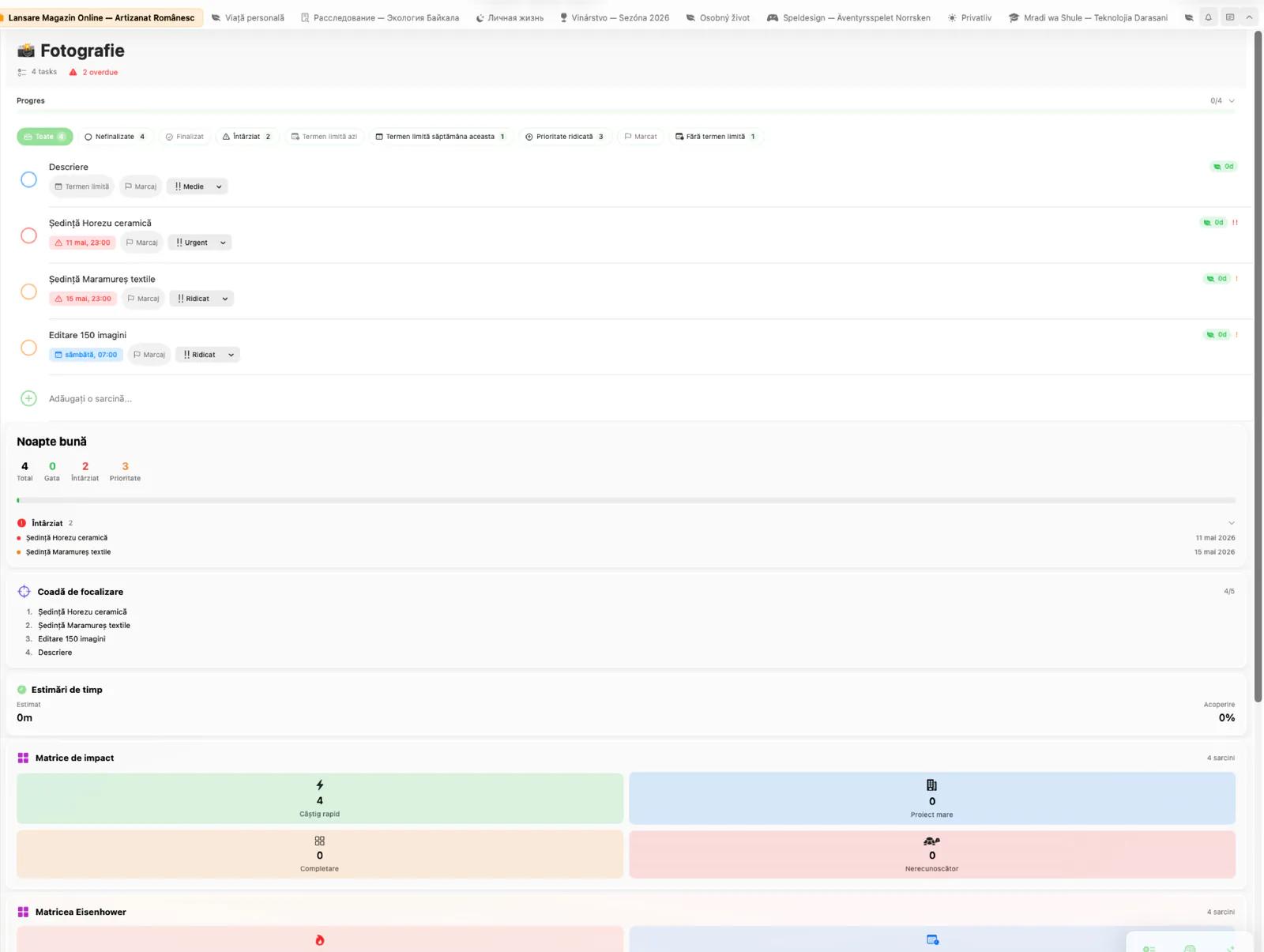1264x952 pixels.
Task: Open Ridicat dropdown on Ședință Maramureș textile
Action: [201, 299]
